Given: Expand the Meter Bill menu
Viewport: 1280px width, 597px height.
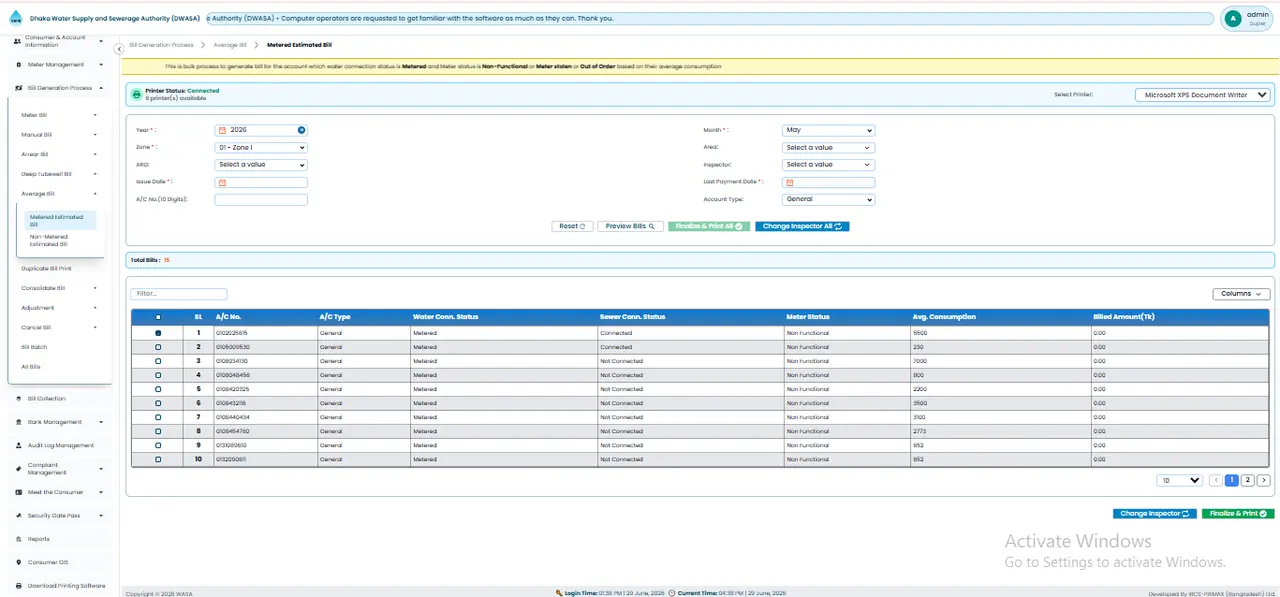Looking at the screenshot, I should click(59, 115).
